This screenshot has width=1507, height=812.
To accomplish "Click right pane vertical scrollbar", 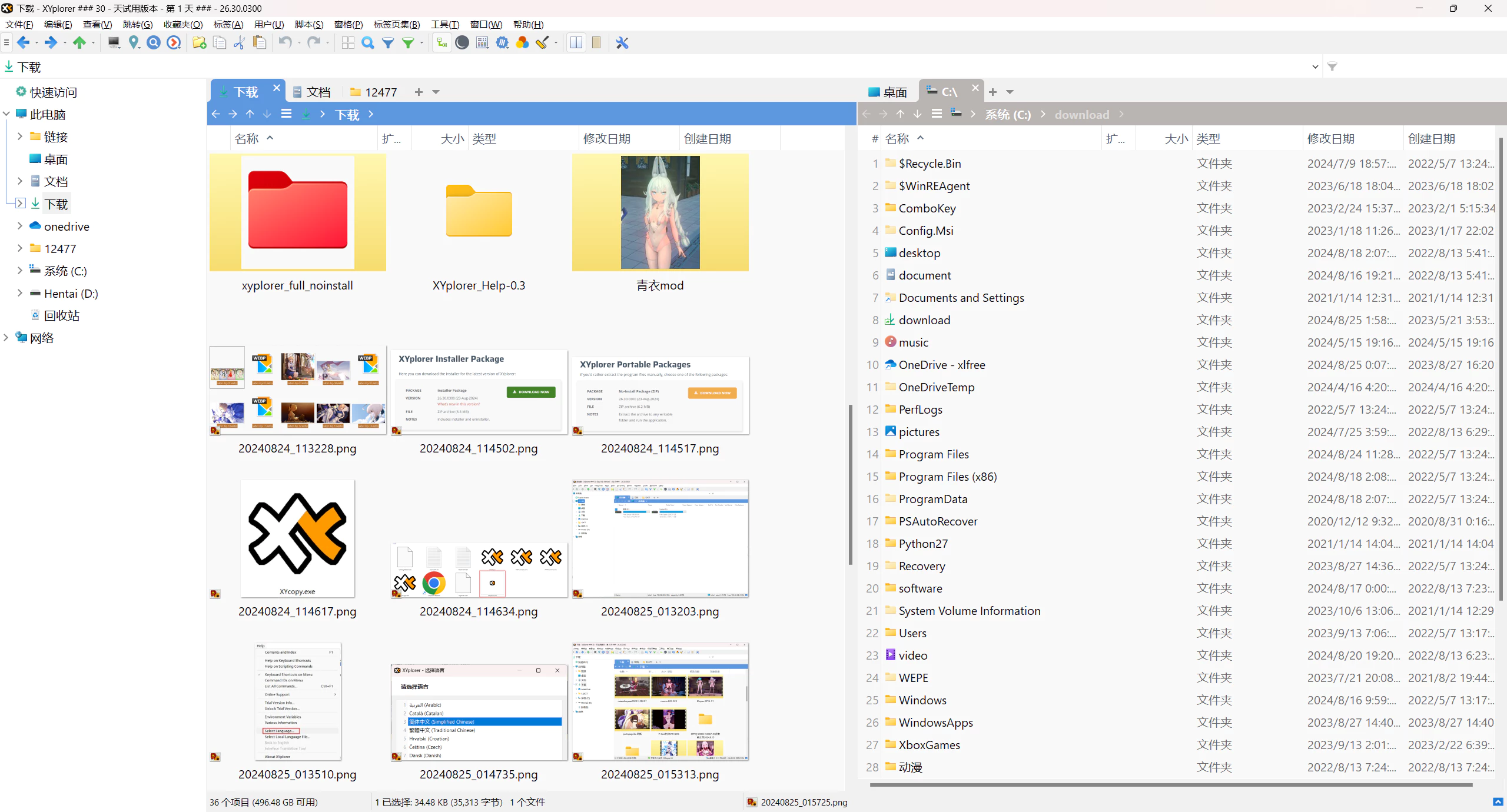I will pos(1501,370).
